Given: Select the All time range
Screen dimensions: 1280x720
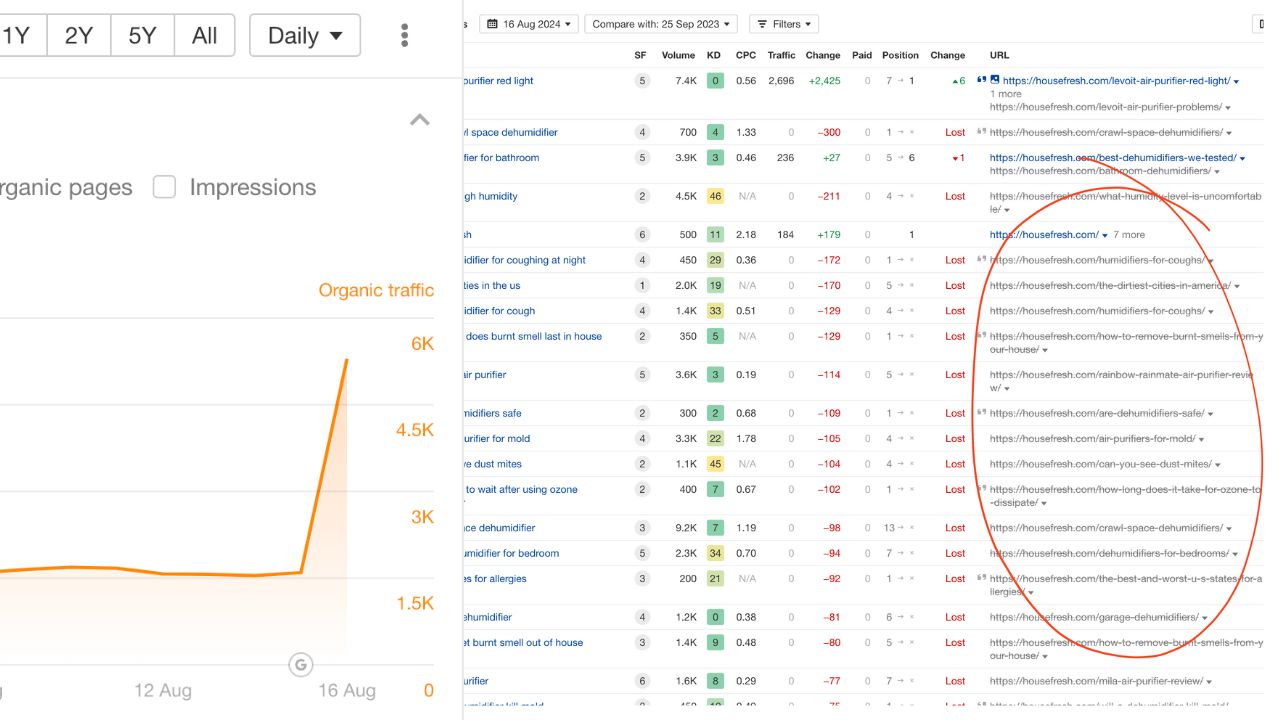Looking at the screenshot, I should 205,36.
